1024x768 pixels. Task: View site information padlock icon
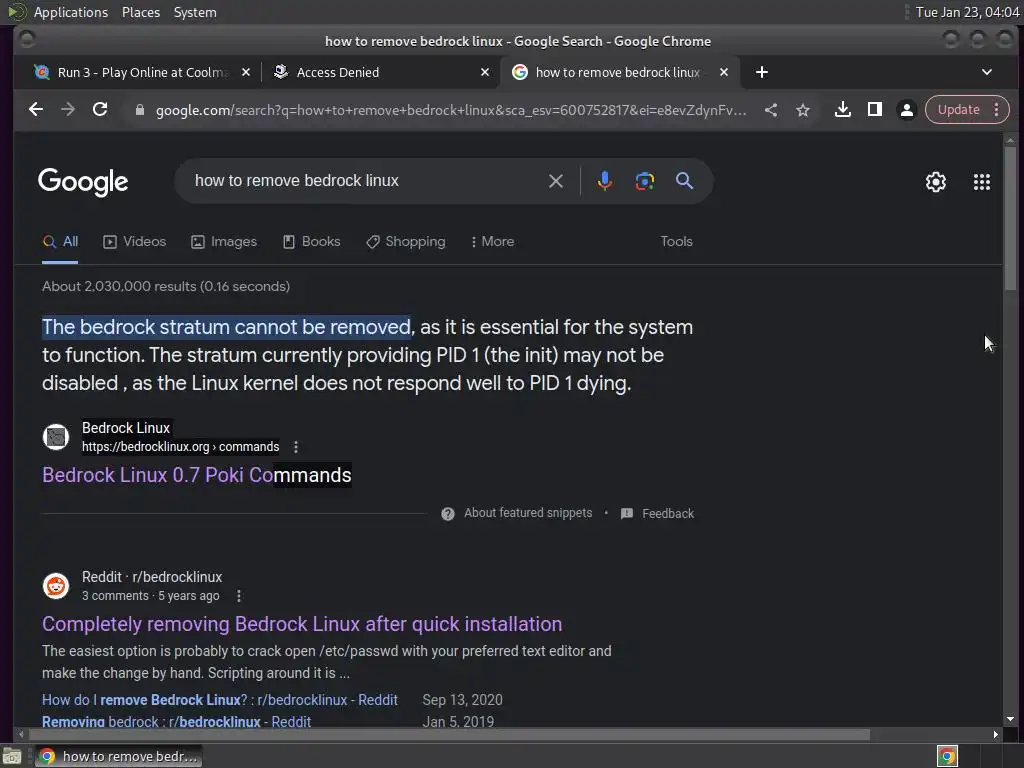pyautogui.click(x=139, y=110)
